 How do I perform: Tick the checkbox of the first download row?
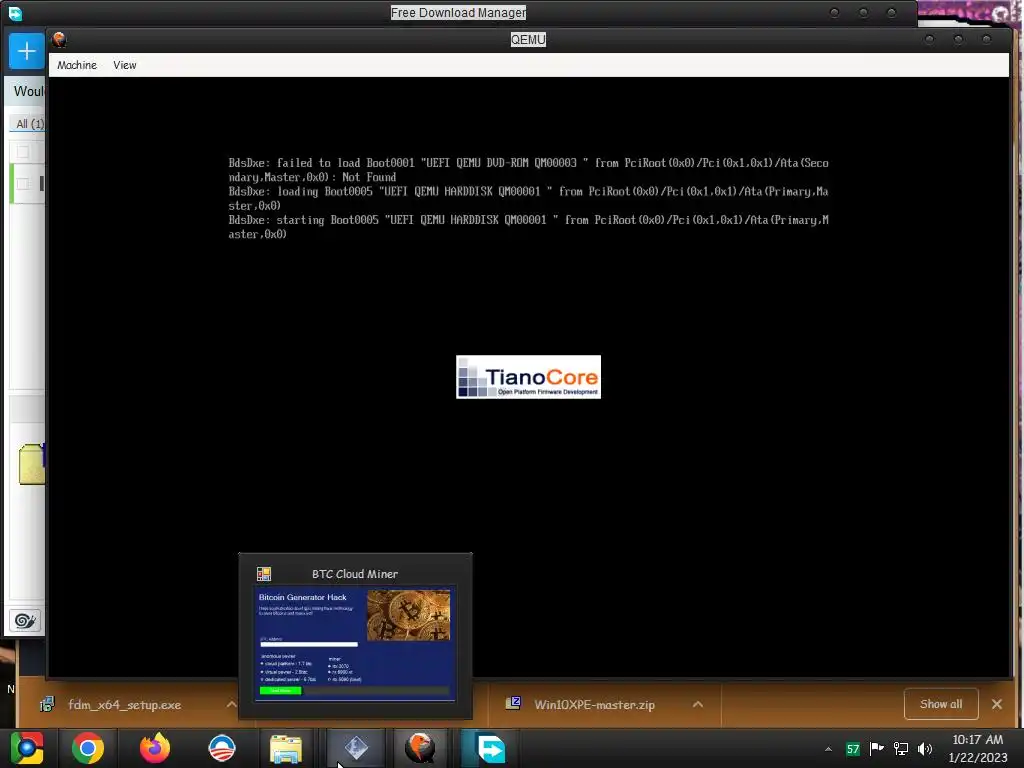point(23,184)
